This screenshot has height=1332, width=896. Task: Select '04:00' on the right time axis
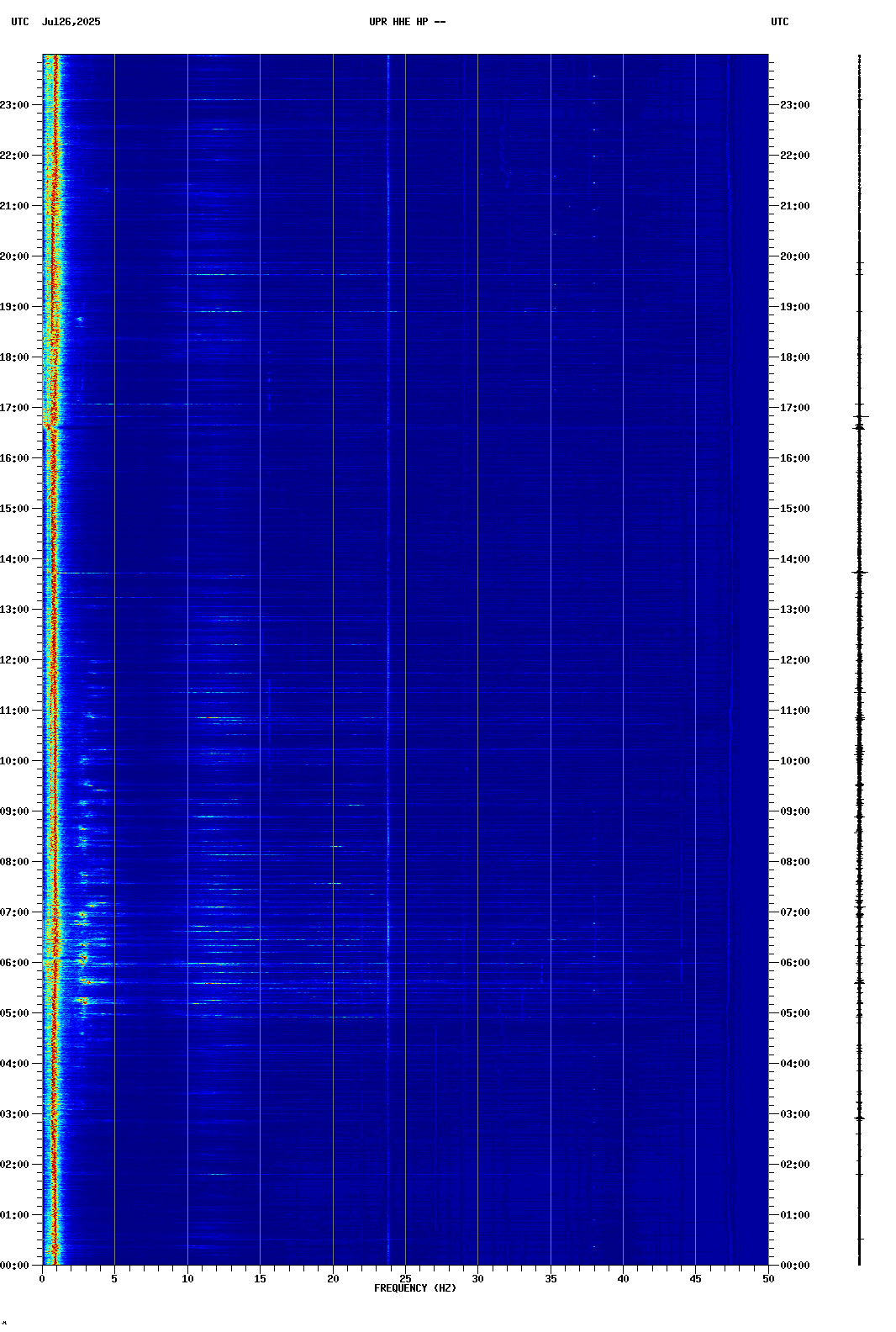pos(795,1064)
